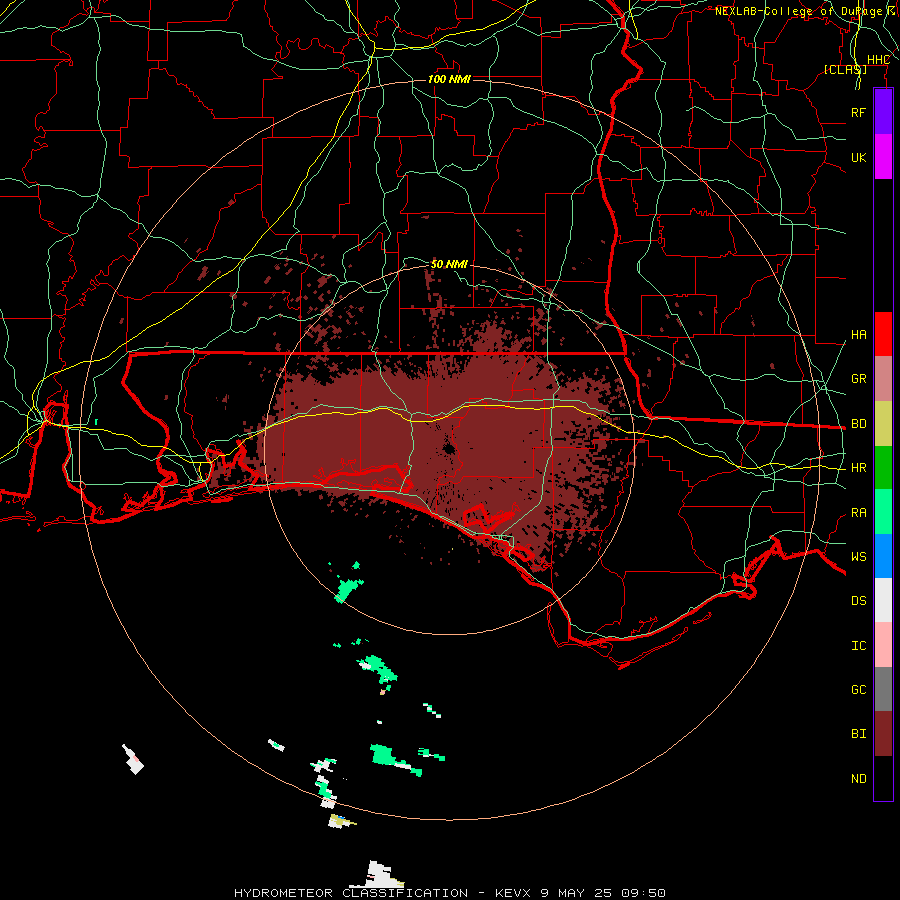Click the BI dark red legend swatch
Screen dimensions: 900x900
tap(883, 734)
